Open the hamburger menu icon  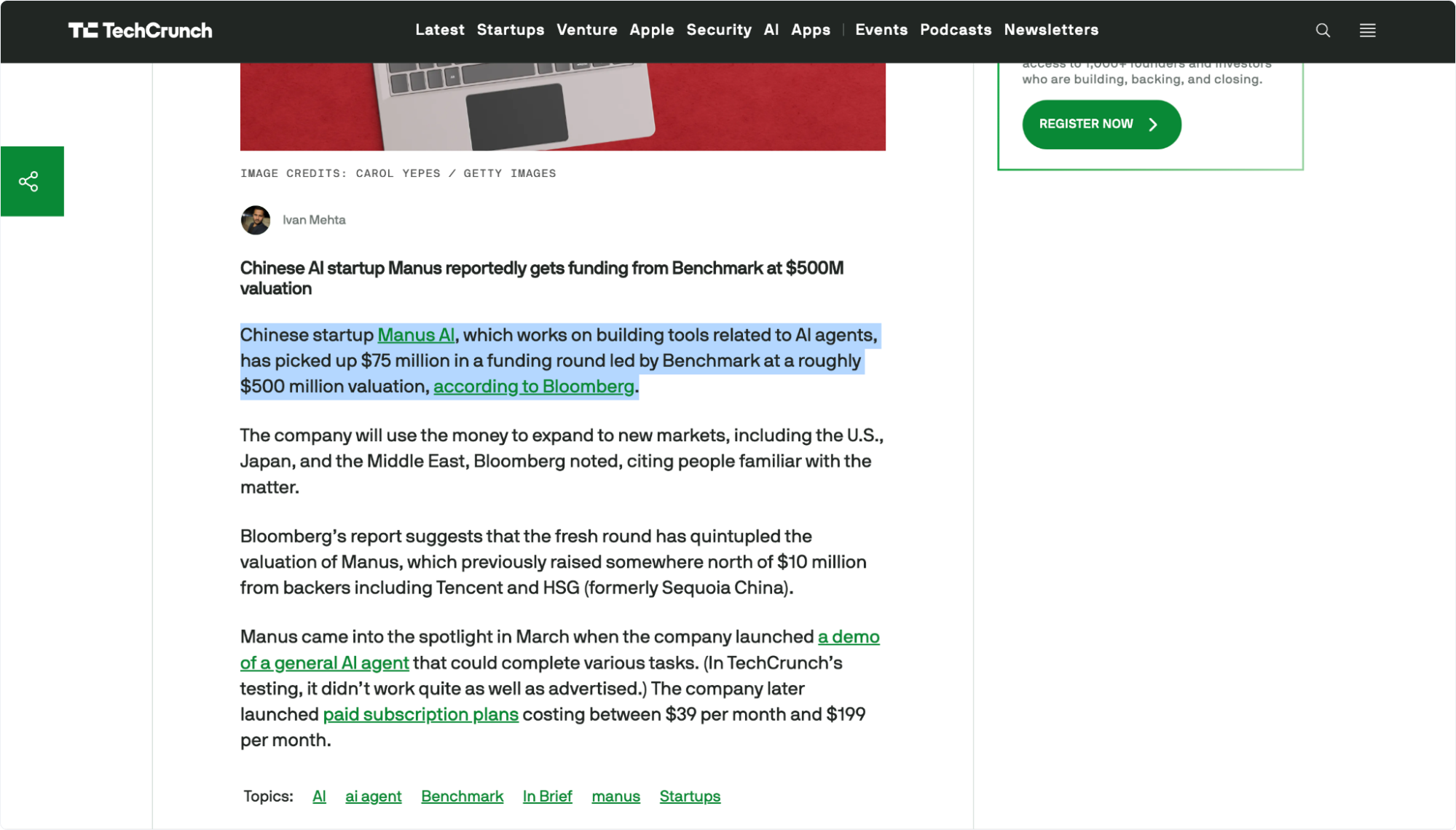(x=1367, y=31)
